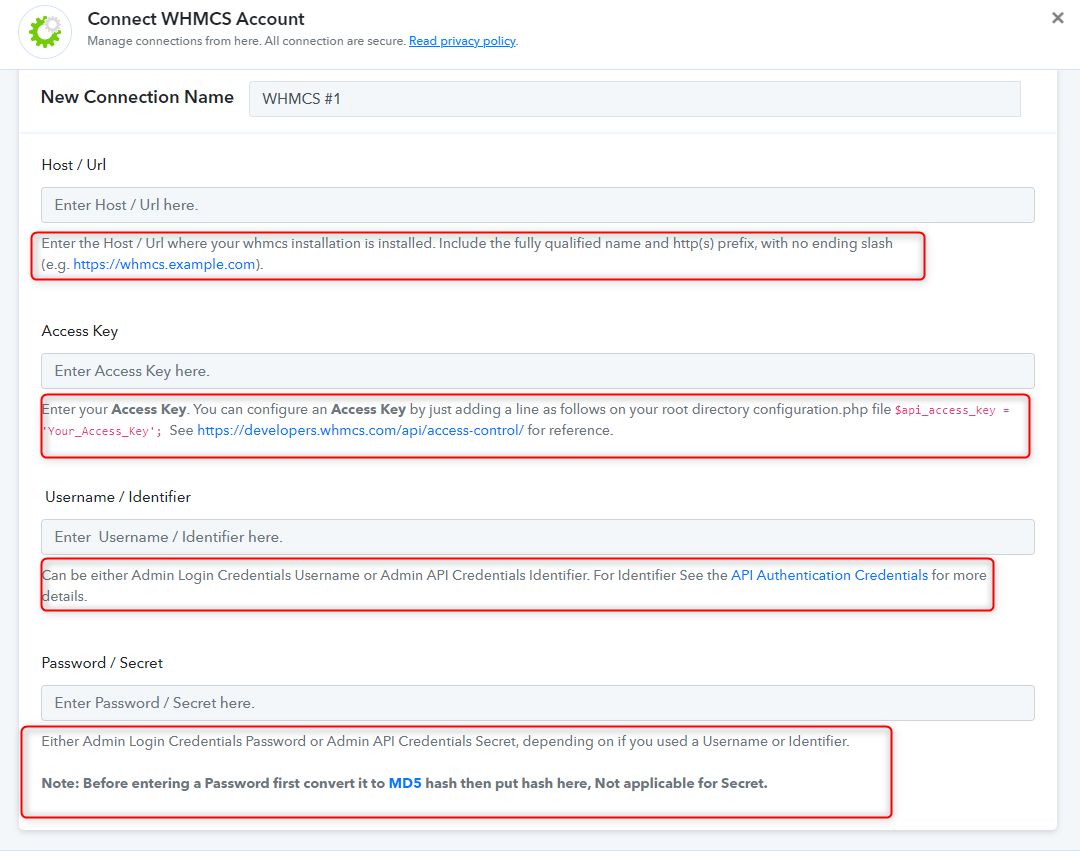Click the Username / Identifier label
1080x856 pixels.
(118, 497)
